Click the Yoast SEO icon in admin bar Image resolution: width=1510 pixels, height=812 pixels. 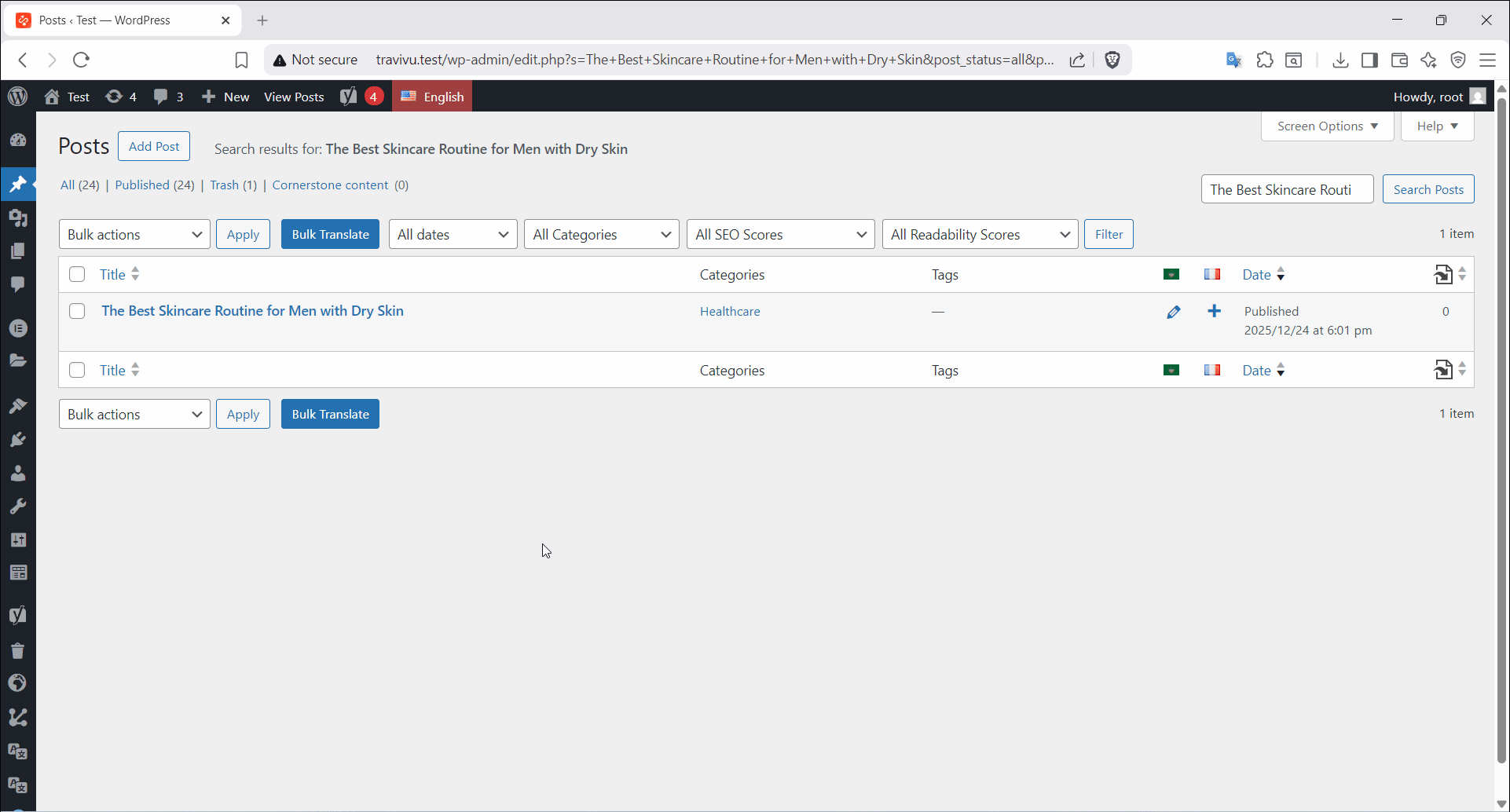(349, 97)
